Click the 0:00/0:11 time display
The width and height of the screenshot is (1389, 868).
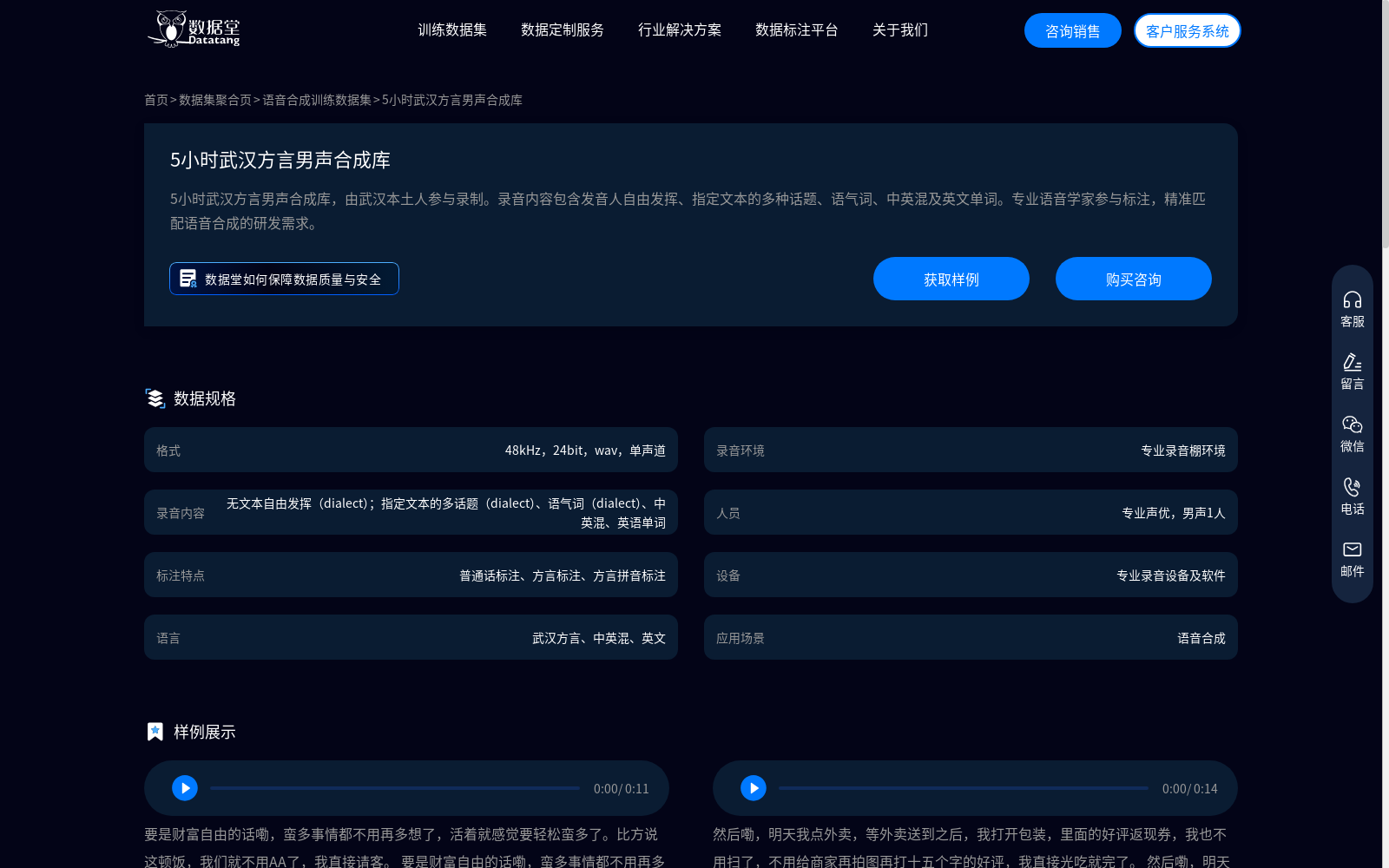coord(622,789)
